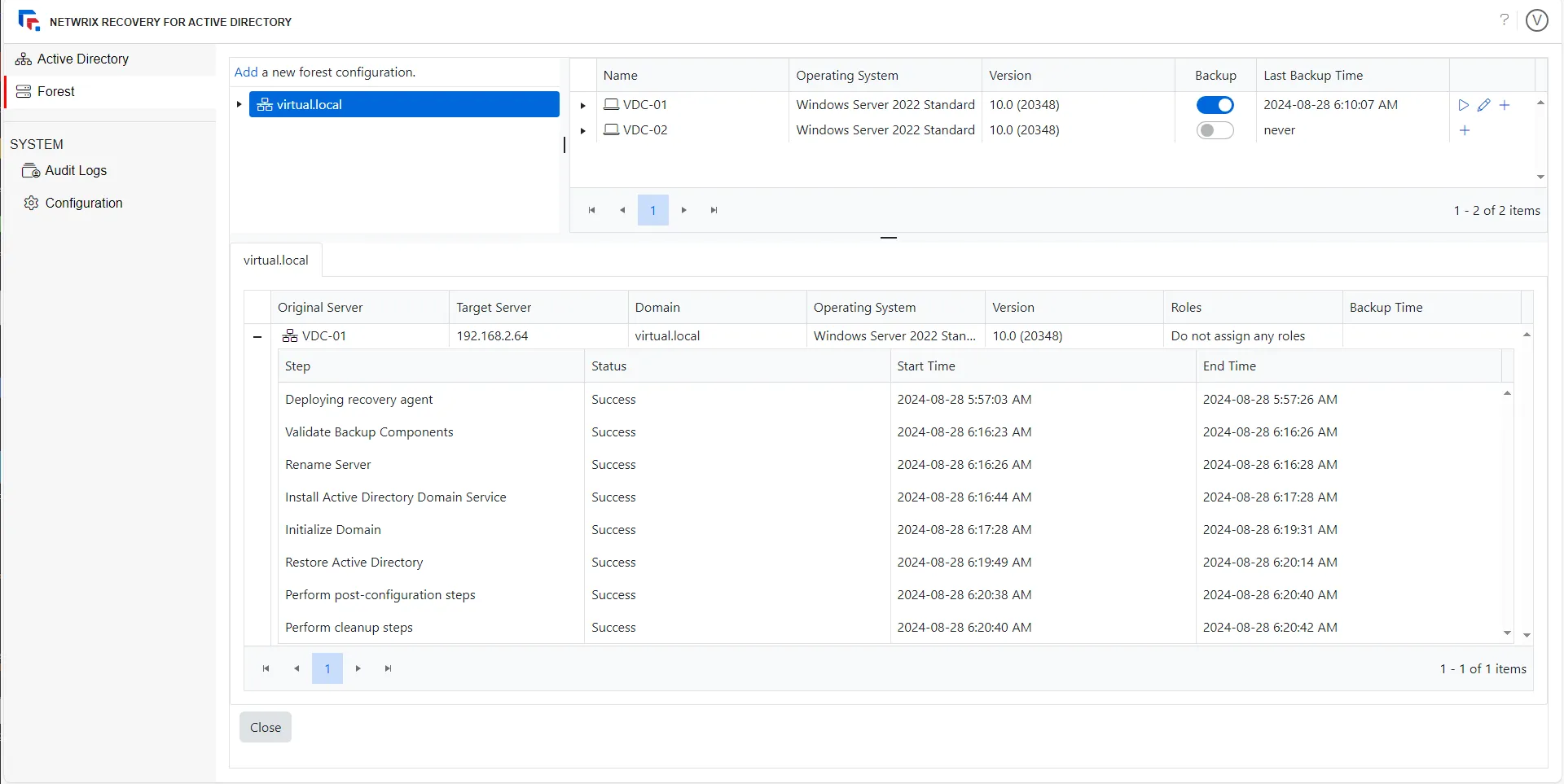Select the virtual.local forest node
Image resolution: width=1564 pixels, height=784 pixels.
404,104
